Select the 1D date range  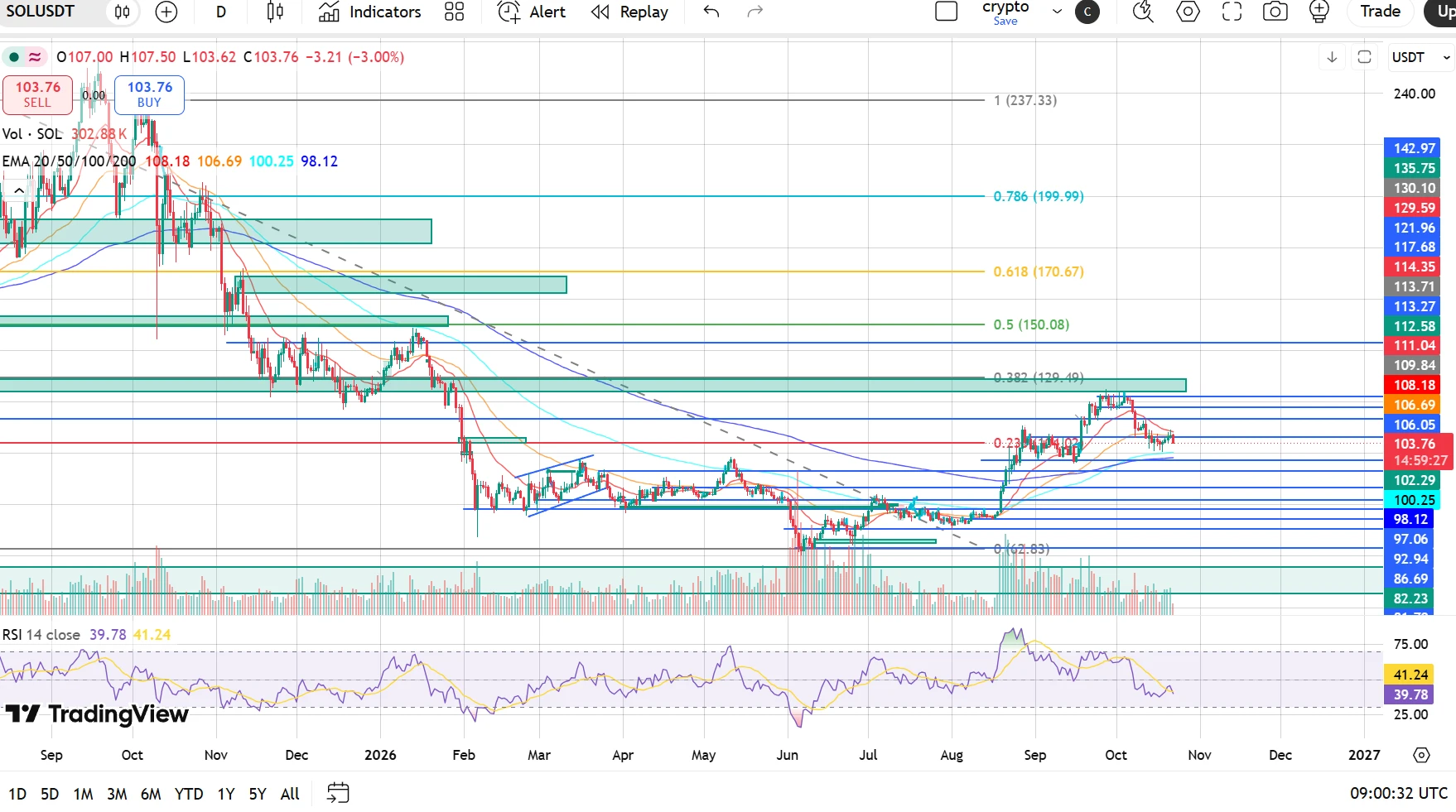(17, 794)
